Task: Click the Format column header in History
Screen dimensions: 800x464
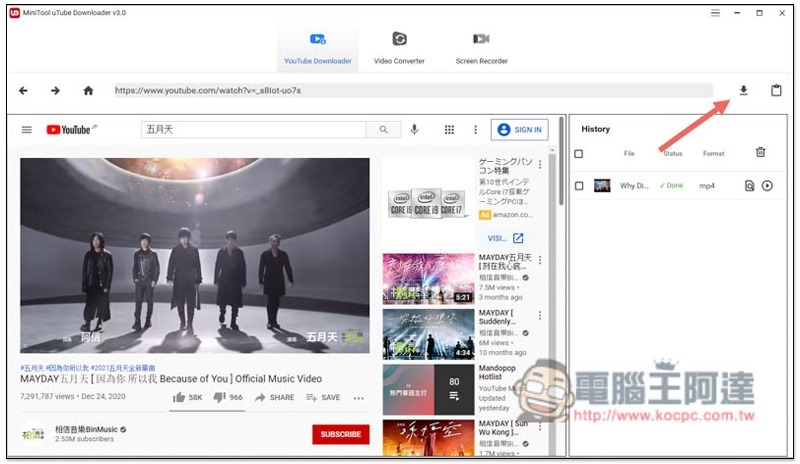Action: 713,153
